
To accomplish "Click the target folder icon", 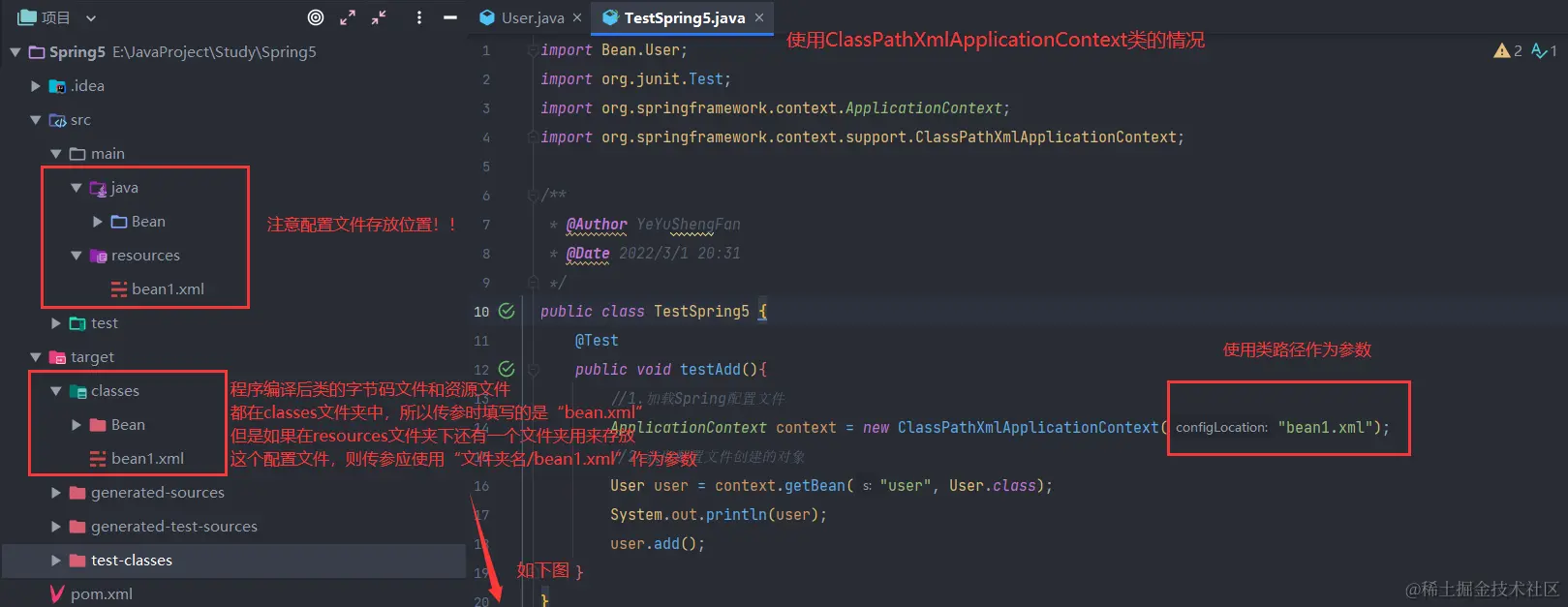I will (x=58, y=357).
